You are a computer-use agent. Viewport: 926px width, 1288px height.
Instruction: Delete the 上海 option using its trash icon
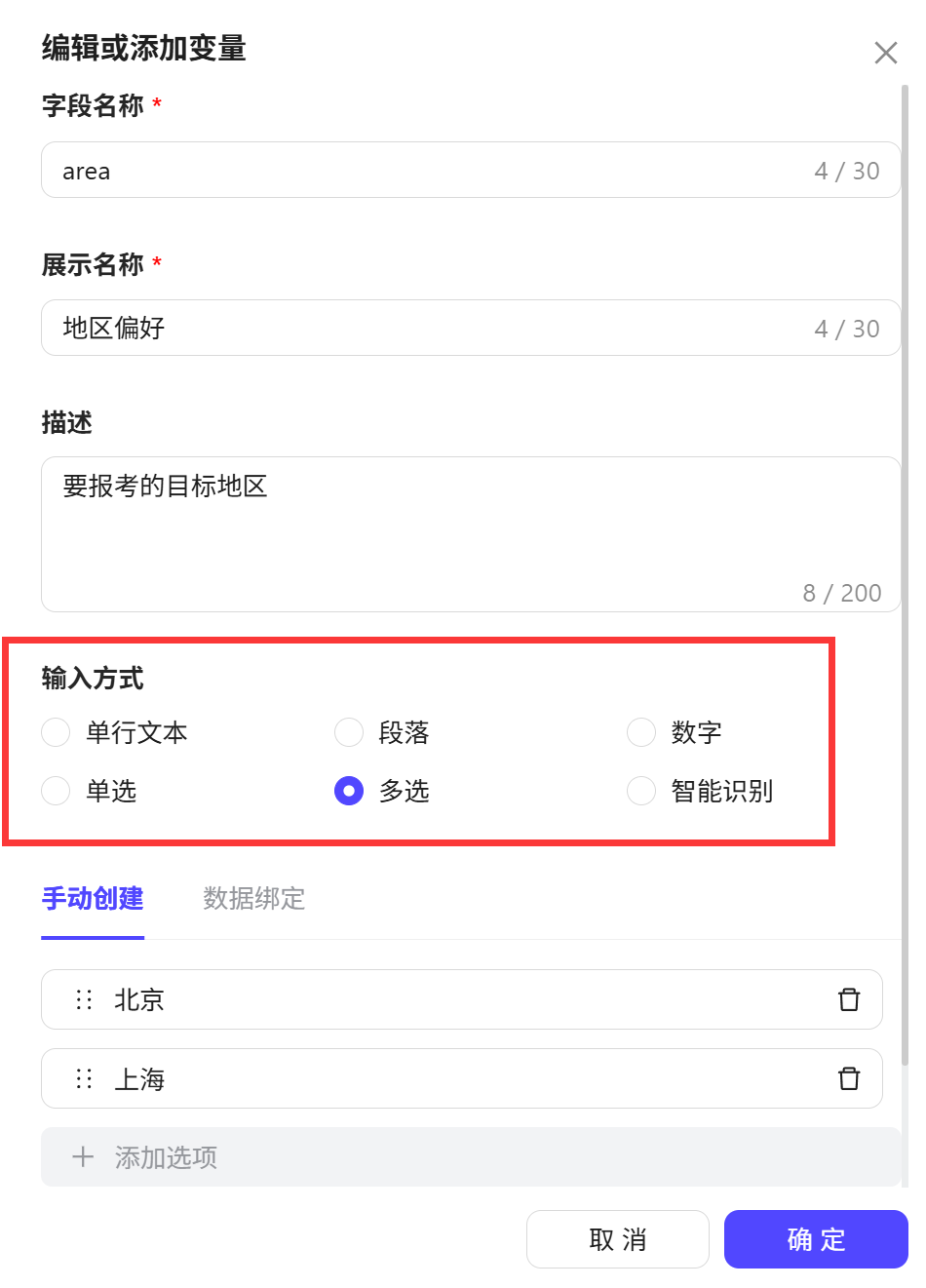click(x=849, y=1078)
